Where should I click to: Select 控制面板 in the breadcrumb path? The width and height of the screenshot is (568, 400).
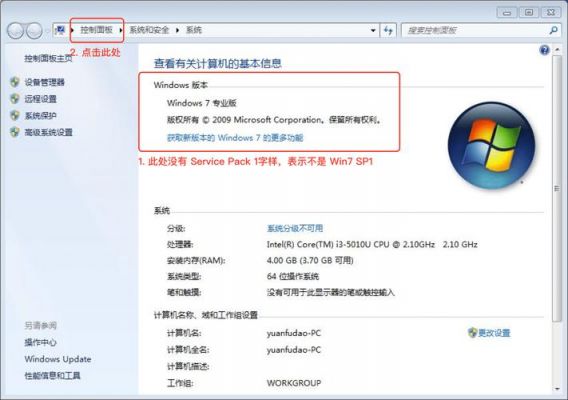(x=96, y=30)
